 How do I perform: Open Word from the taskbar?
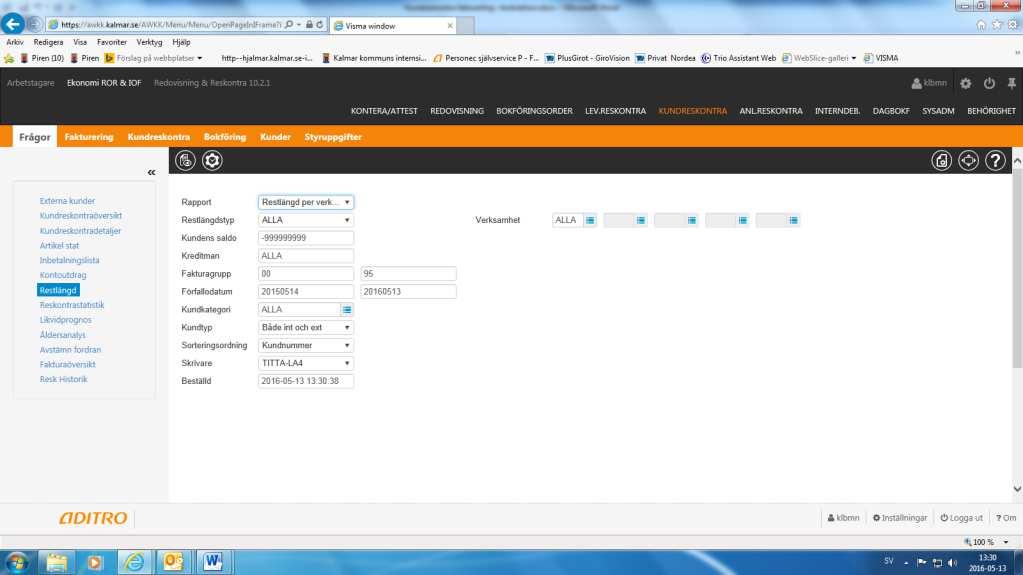pyautogui.click(x=212, y=562)
